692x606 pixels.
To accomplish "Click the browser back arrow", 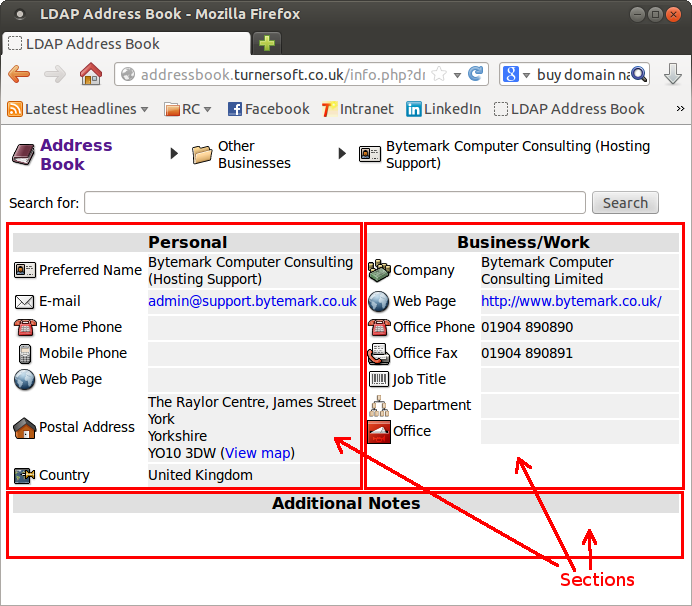I will tap(20, 74).
